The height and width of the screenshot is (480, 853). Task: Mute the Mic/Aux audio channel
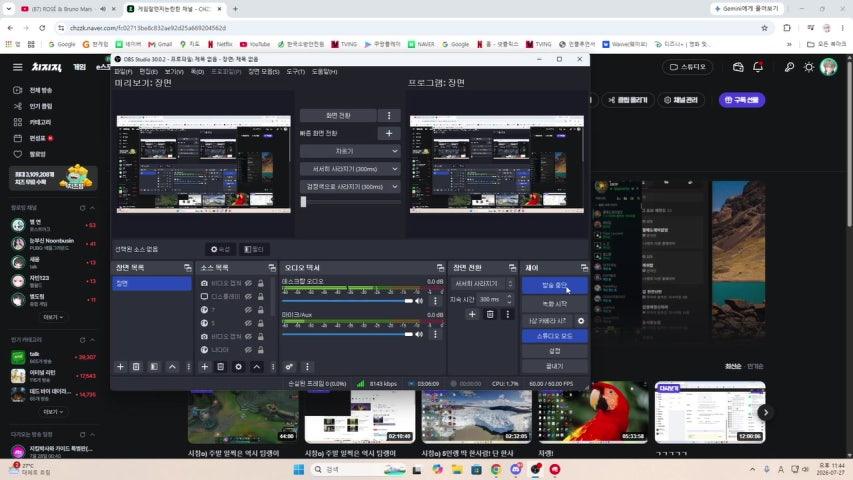click(419, 334)
